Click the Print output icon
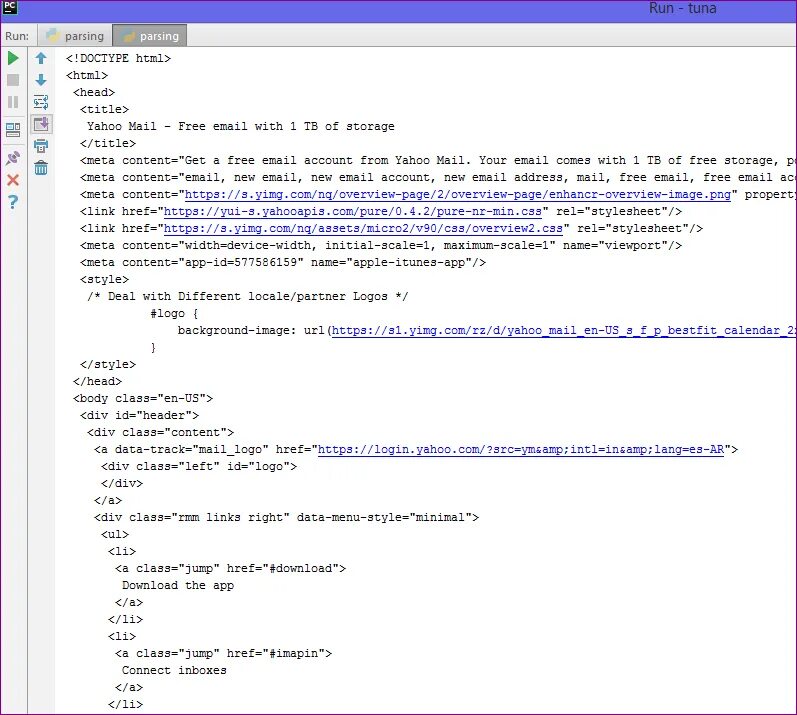Screen dimensions: 797x715 (x=41, y=146)
